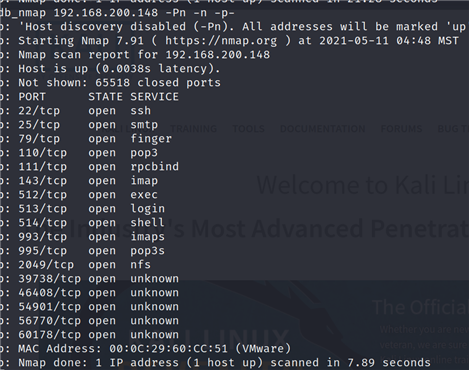Click the 25/tcp smtp port entry
469x370 pixels.
[x=88, y=125]
